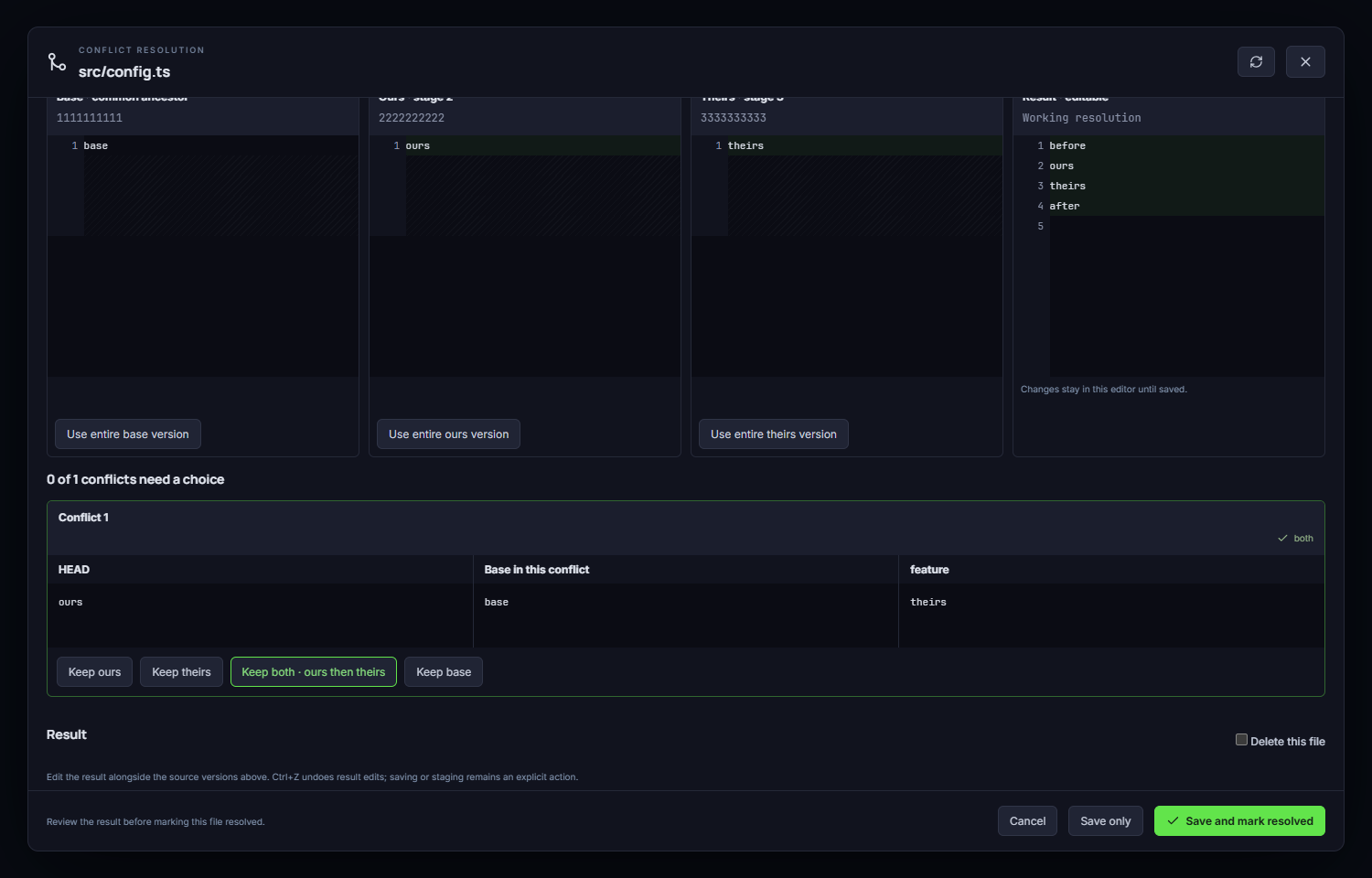Click the 'Changes stay in this editor until saved' note
1372x878 pixels.
click(1104, 390)
